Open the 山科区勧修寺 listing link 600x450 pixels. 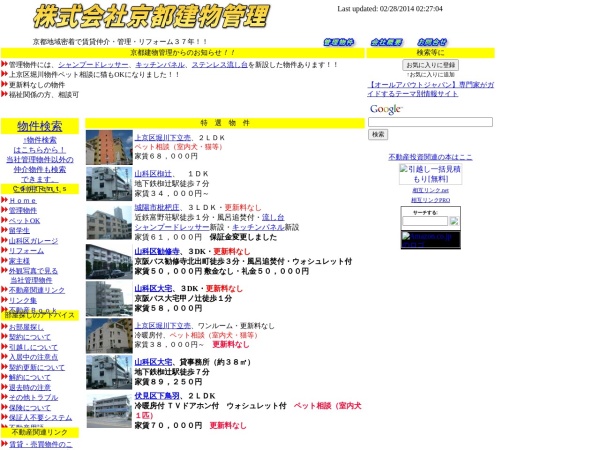157,251
